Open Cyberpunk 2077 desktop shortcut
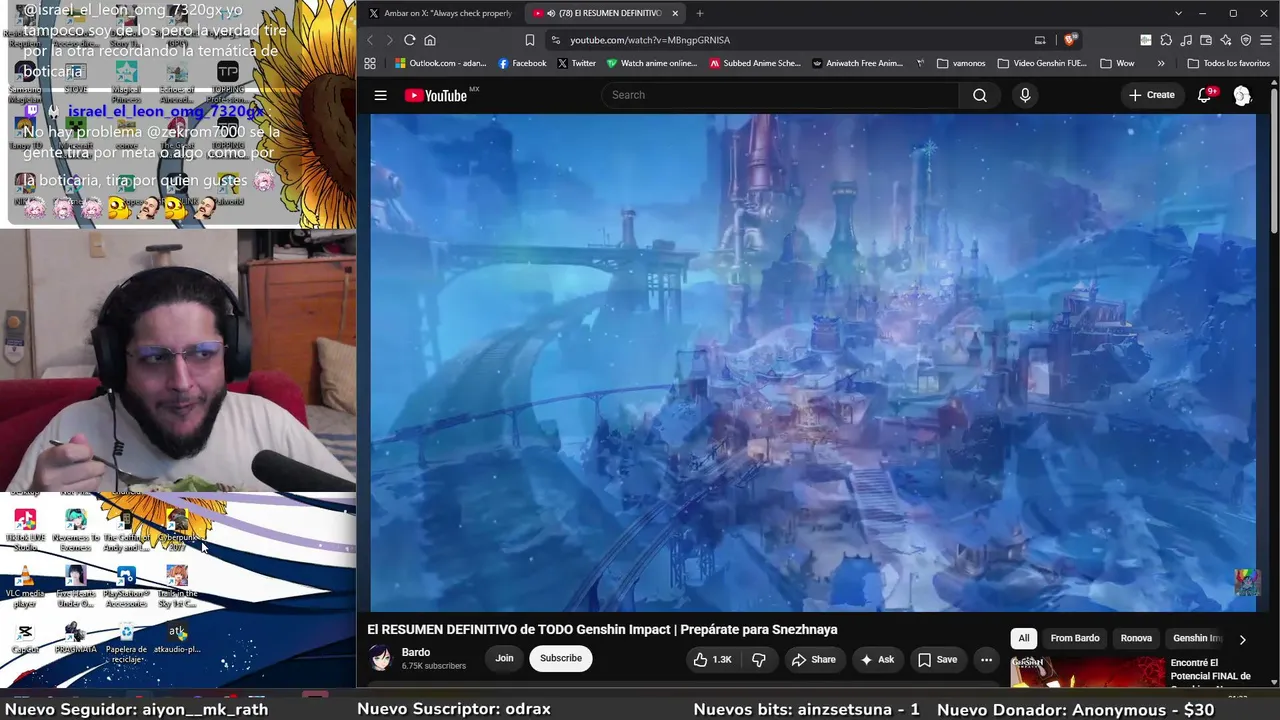This screenshot has height=720, width=1280. [177, 530]
